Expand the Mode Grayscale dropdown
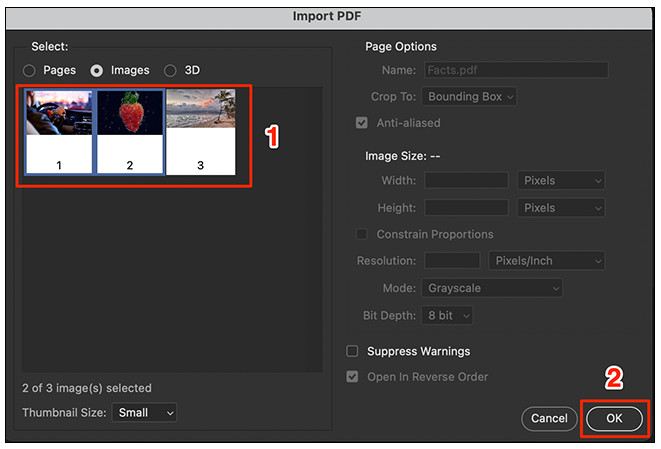 coord(491,288)
